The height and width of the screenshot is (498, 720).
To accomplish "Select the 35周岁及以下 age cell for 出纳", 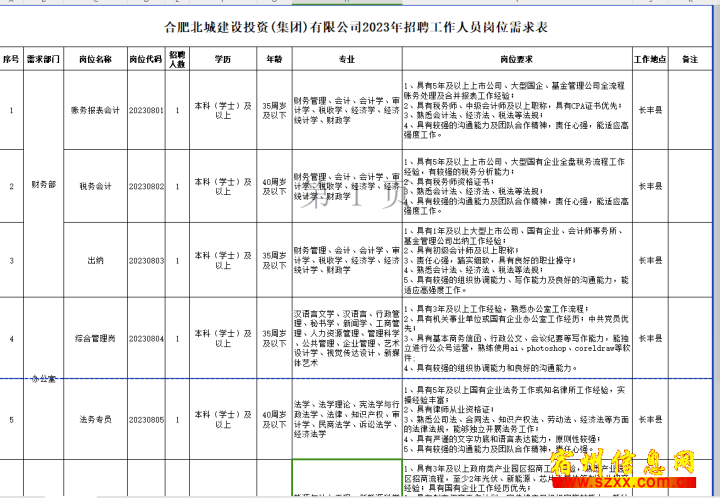I will [275, 260].
